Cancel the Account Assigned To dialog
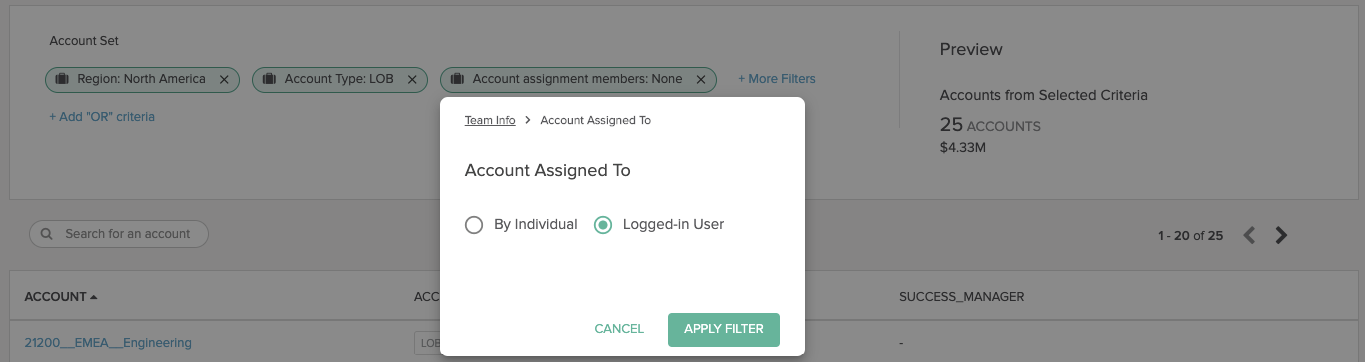This screenshot has width=1365, height=362. [619, 329]
